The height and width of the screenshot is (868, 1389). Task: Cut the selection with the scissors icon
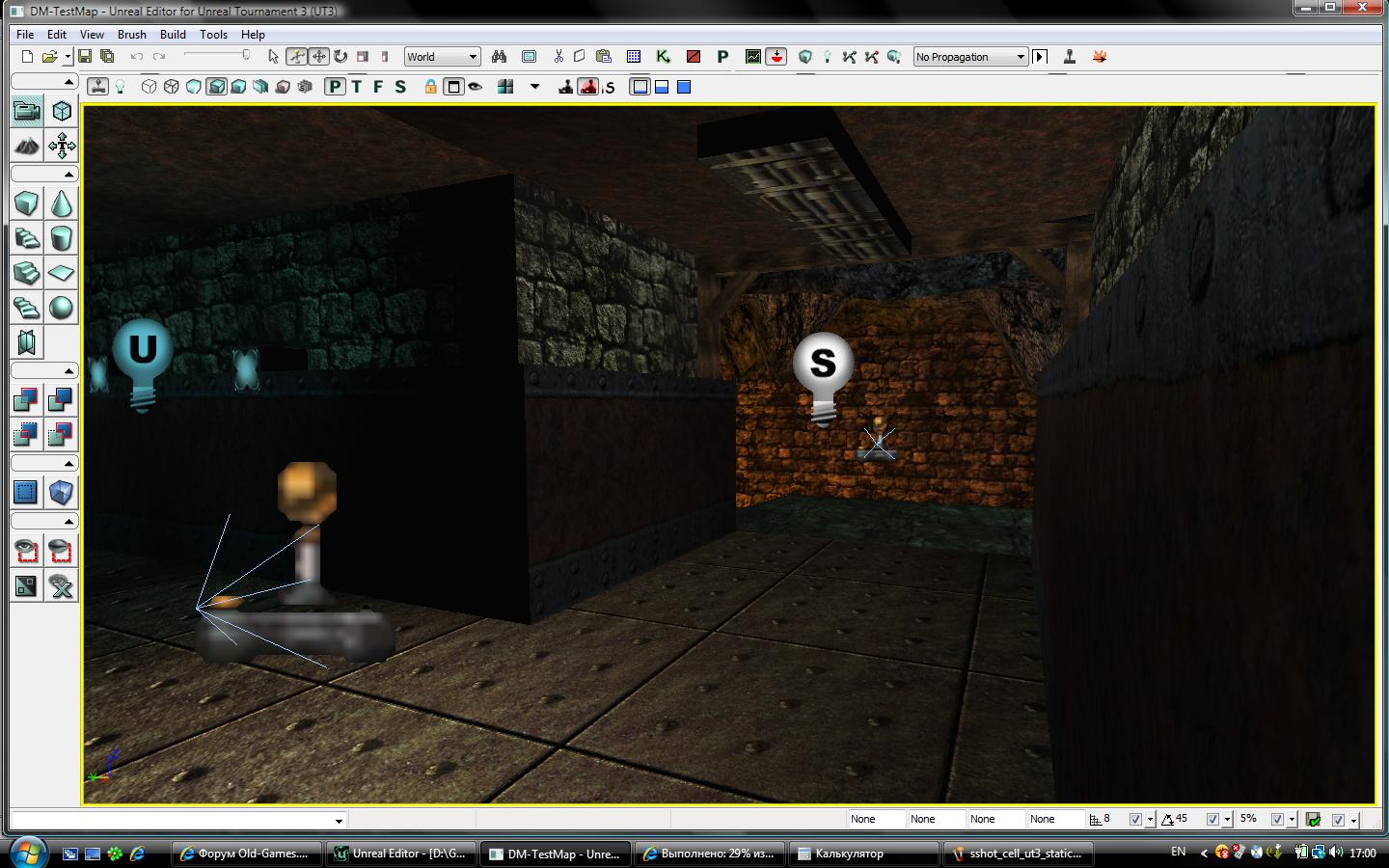click(558, 57)
